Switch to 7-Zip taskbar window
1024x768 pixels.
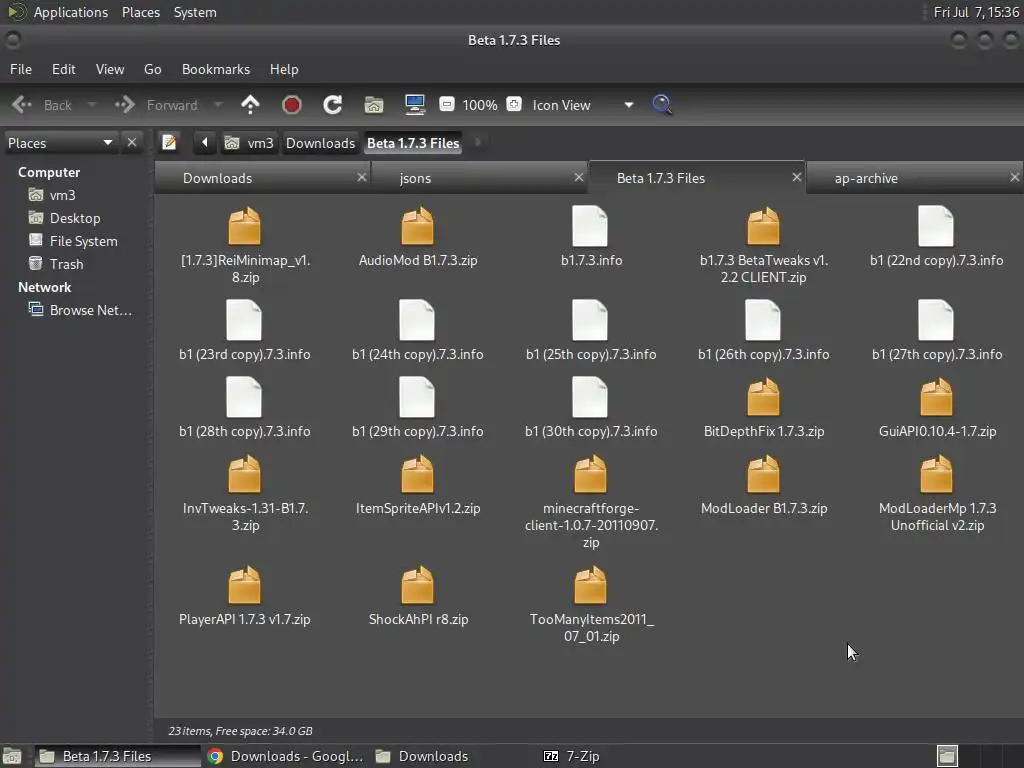(x=571, y=756)
